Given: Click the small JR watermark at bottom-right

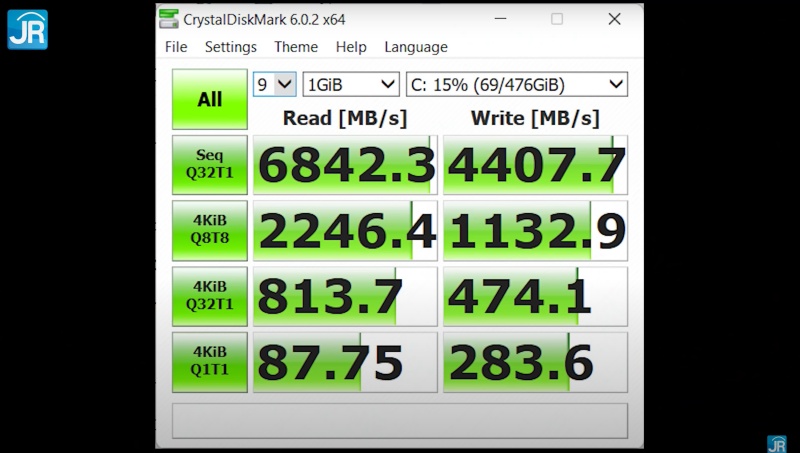Looking at the screenshot, I should click(776, 443).
